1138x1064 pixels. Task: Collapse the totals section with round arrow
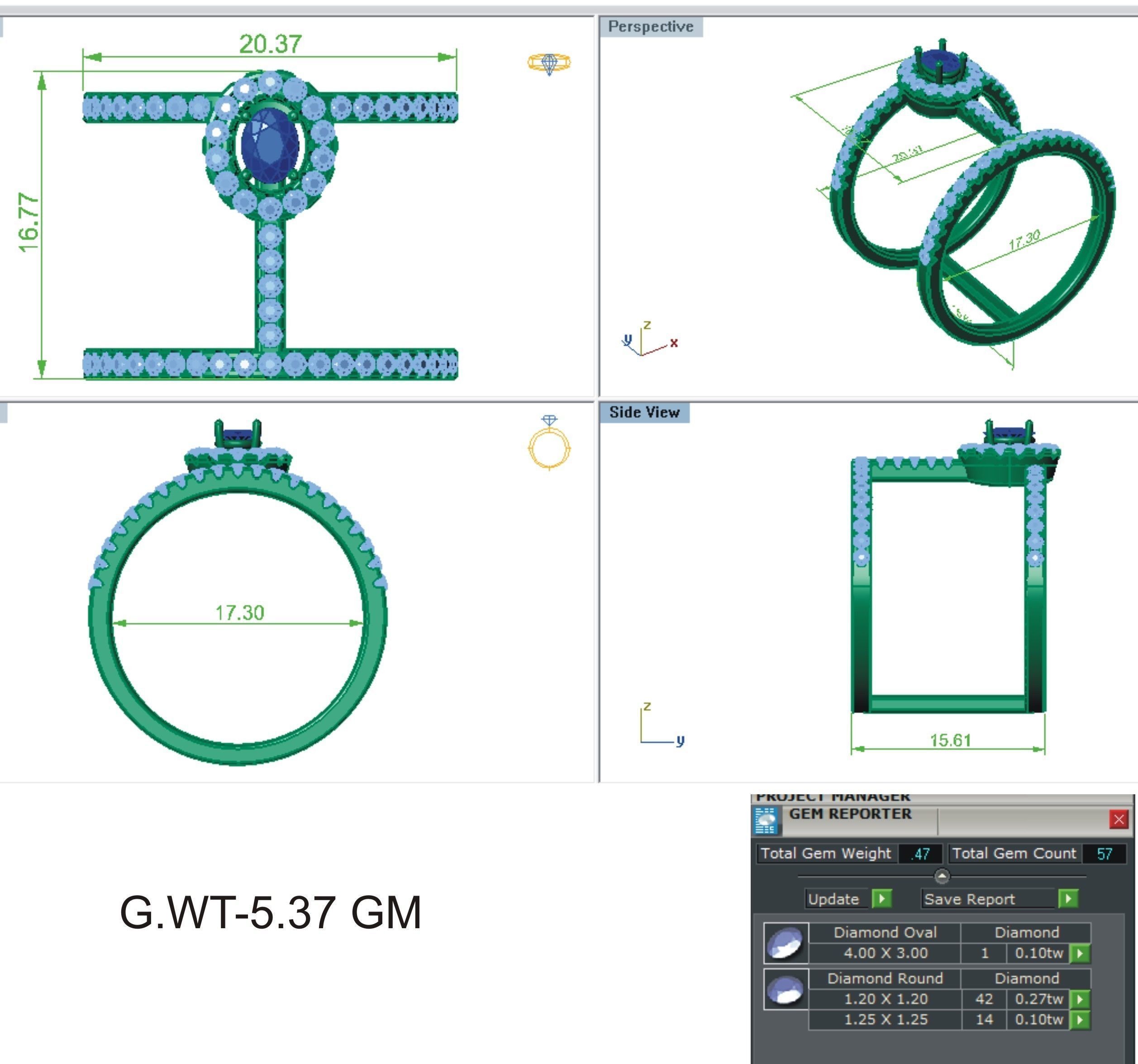coord(942,876)
